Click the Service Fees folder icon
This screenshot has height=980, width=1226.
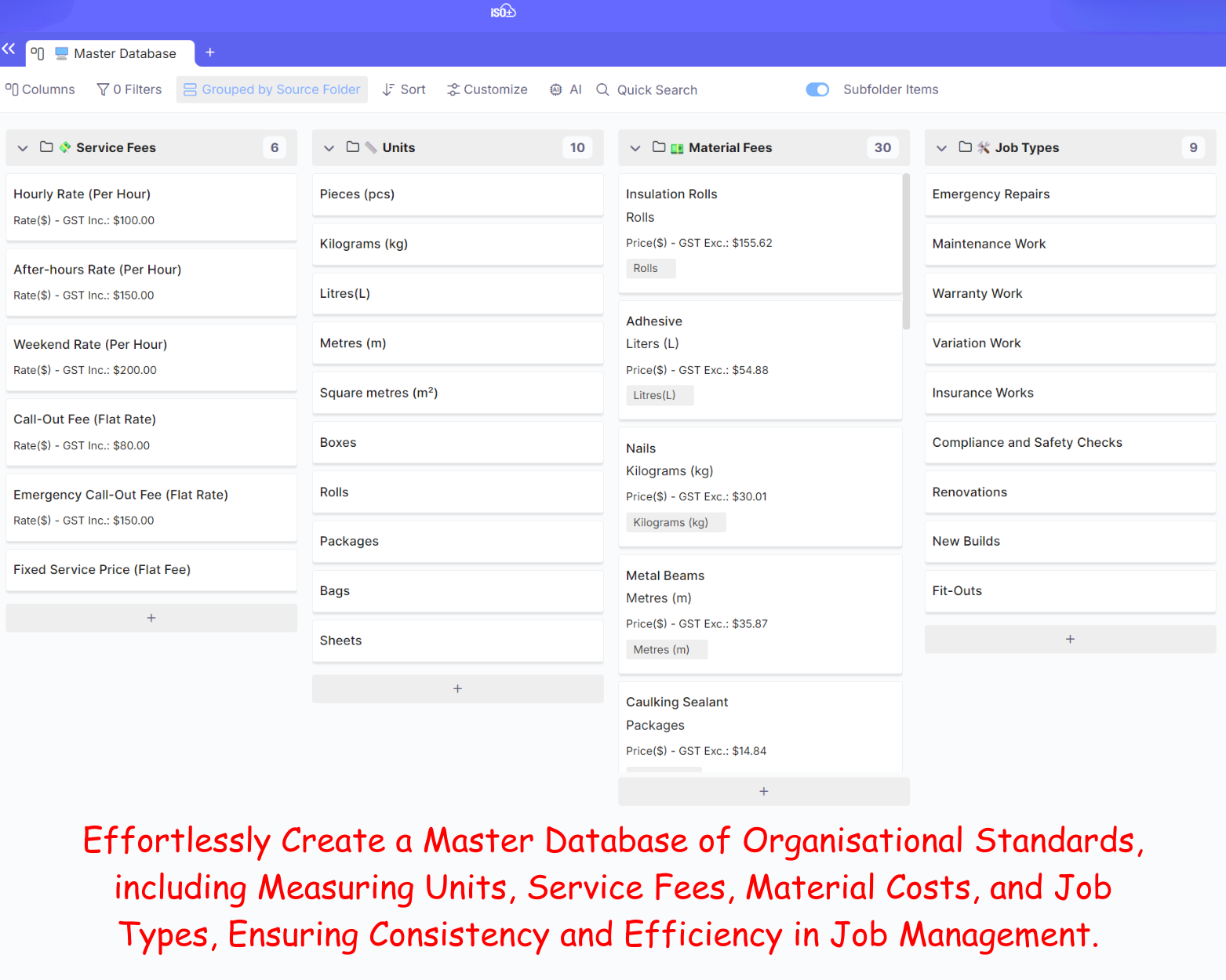pos(46,147)
